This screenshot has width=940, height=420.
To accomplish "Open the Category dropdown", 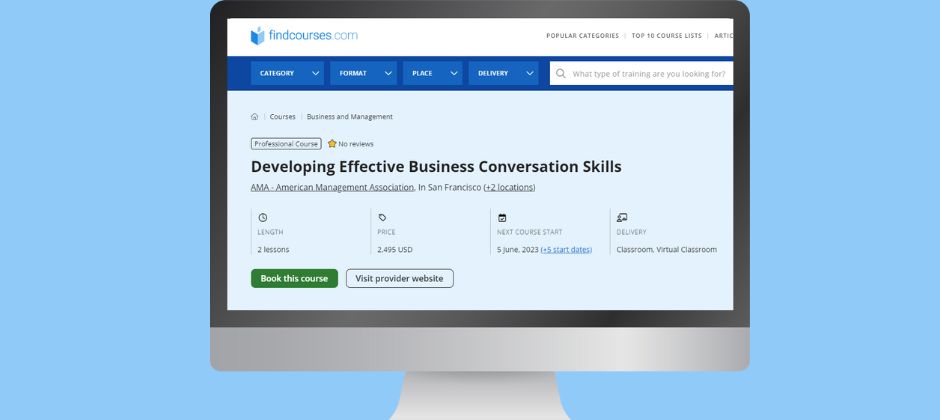I will point(287,73).
